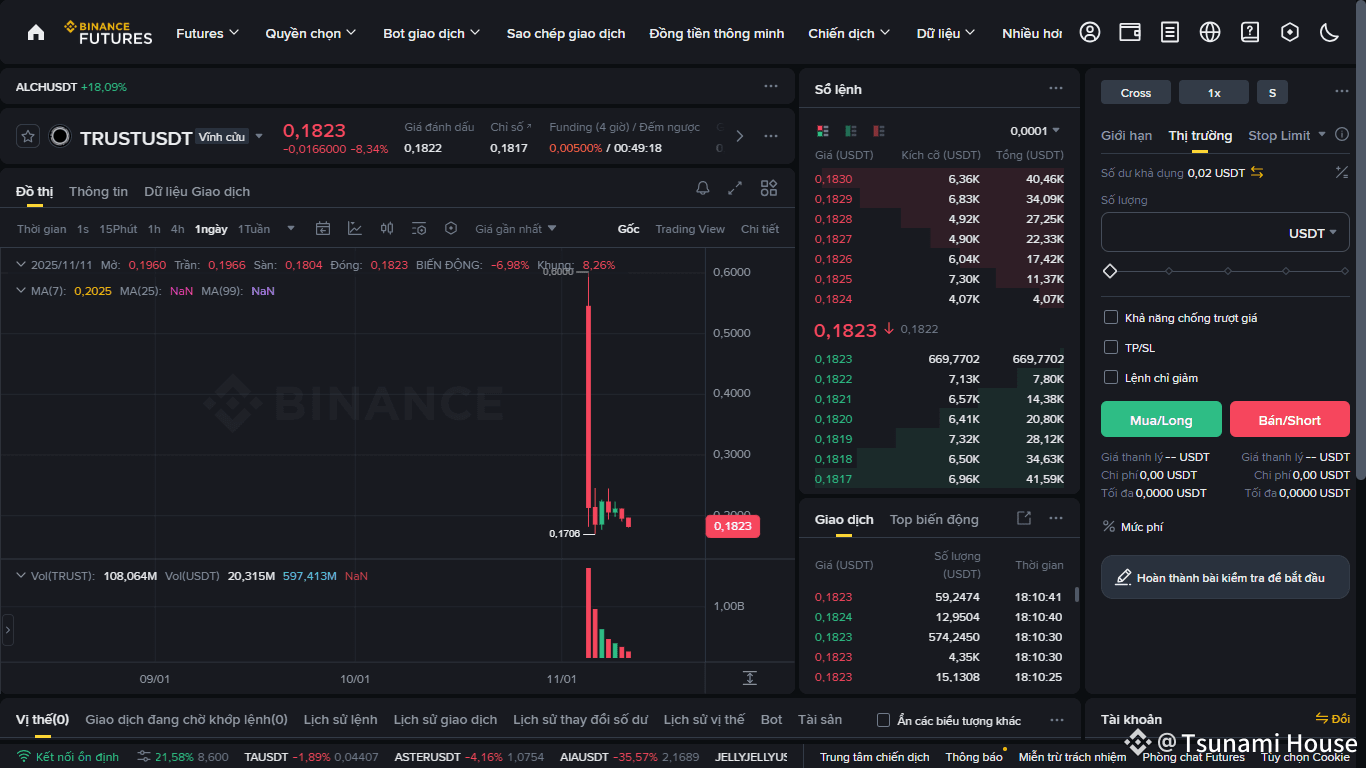Enable Lệnh chỉ giảm checkbox
Screen dimensions: 1366x768
[1110, 377]
